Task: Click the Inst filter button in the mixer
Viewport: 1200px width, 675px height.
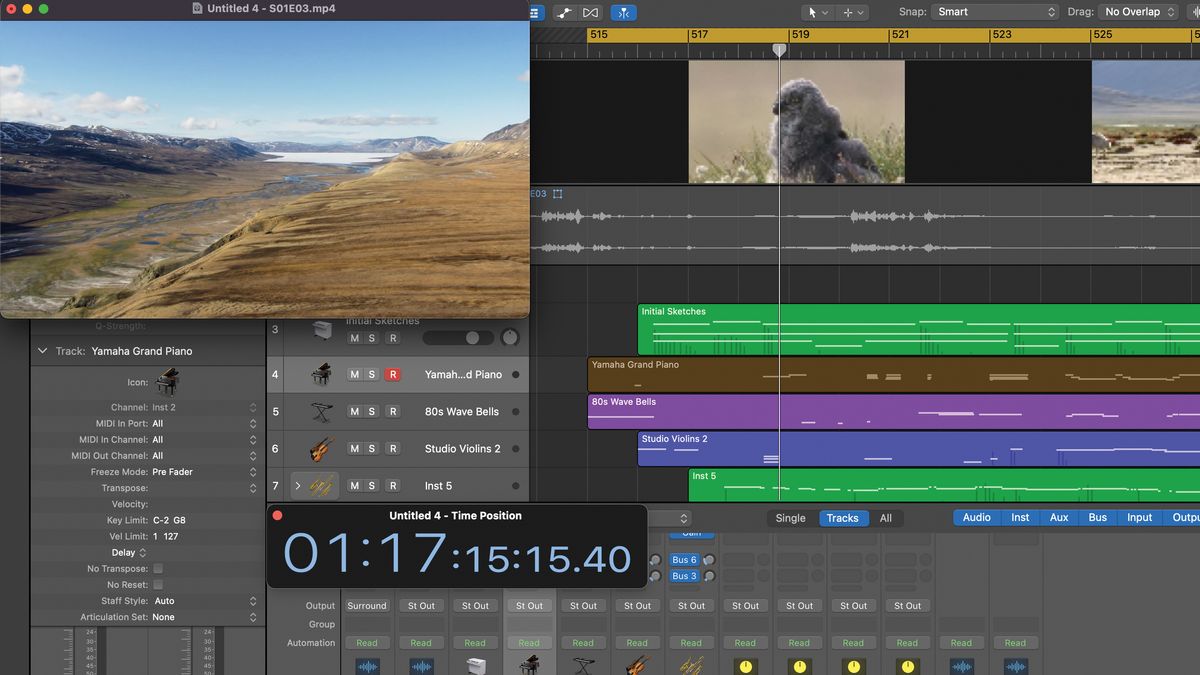Action: (x=1019, y=517)
